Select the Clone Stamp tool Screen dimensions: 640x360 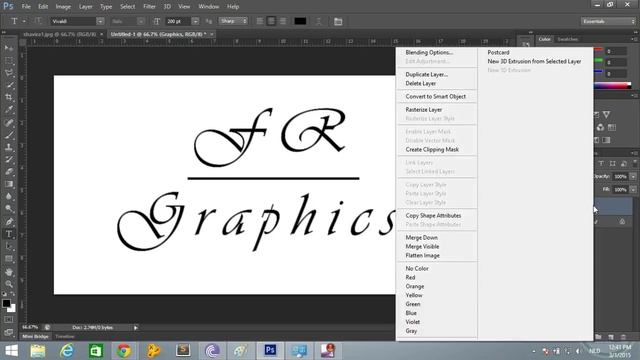pyautogui.click(x=9, y=147)
